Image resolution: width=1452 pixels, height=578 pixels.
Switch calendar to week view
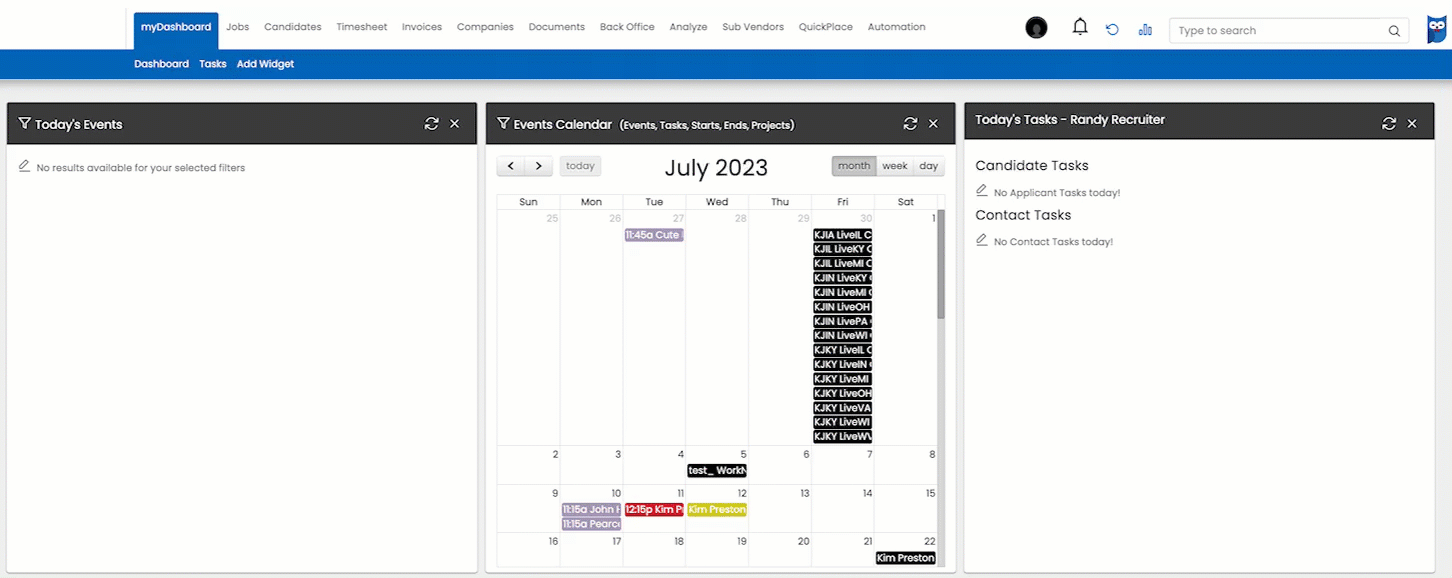point(895,166)
